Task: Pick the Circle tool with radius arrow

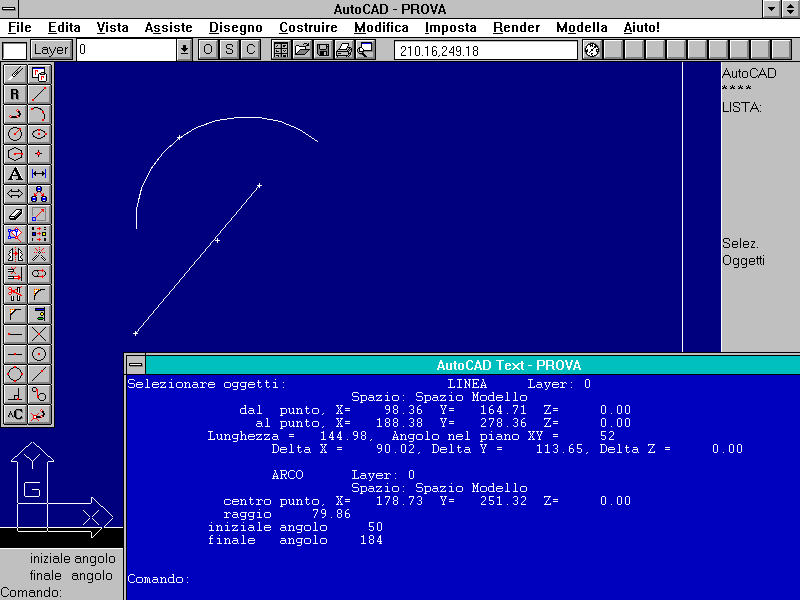Action: (15, 134)
